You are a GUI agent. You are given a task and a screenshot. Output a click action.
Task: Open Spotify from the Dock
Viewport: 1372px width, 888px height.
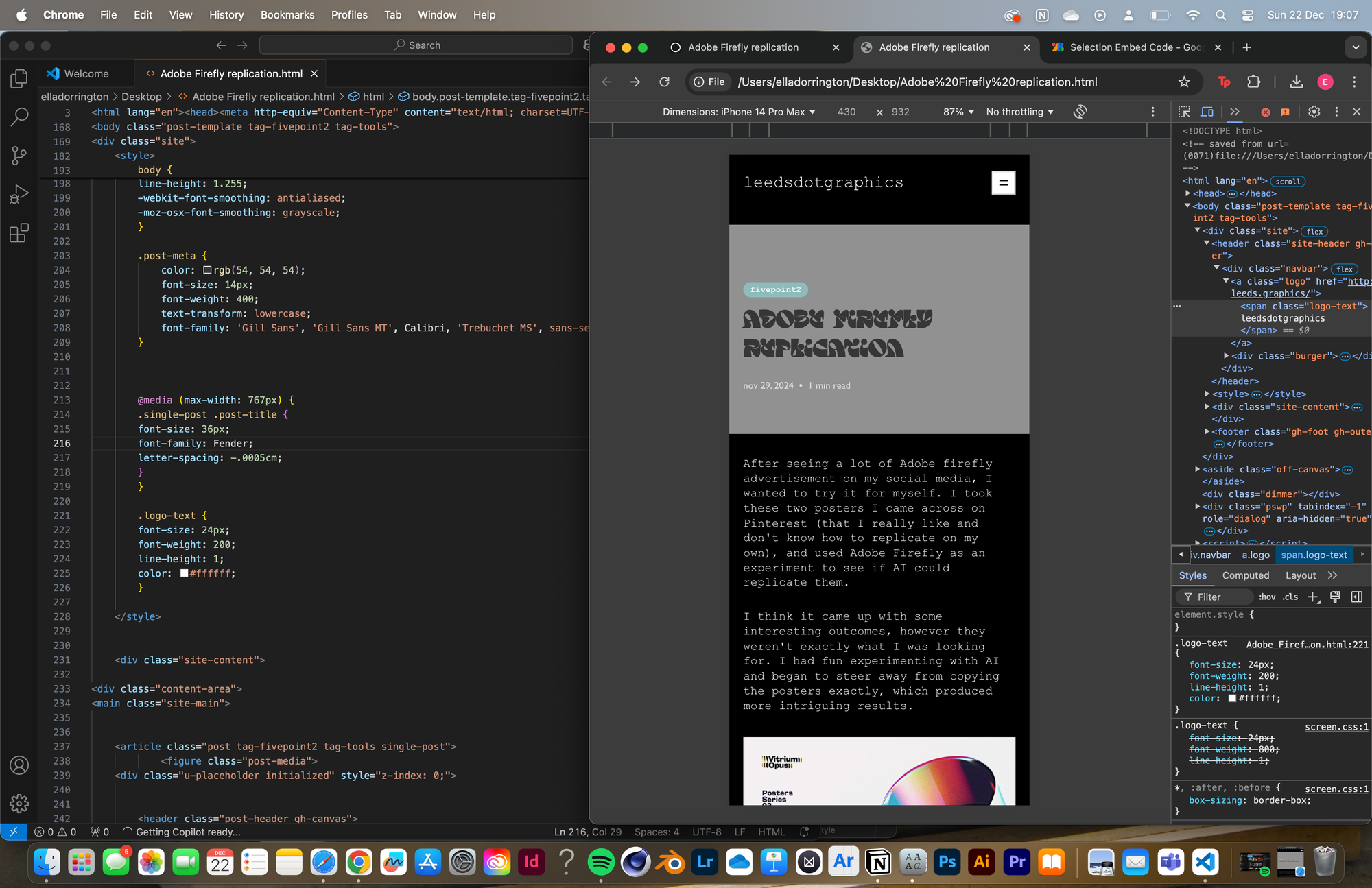pos(601,862)
